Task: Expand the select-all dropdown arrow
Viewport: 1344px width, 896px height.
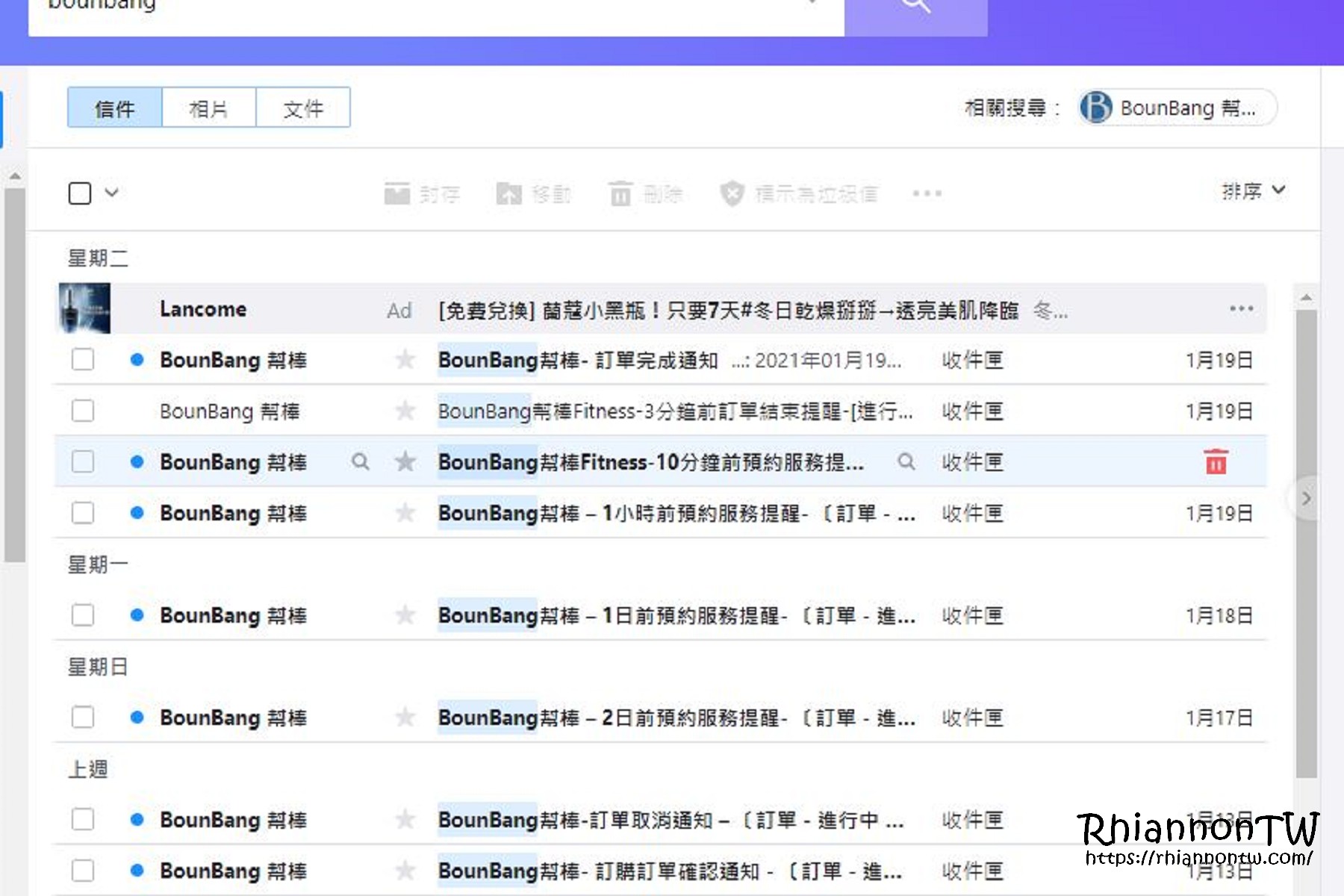Action: coord(112,193)
